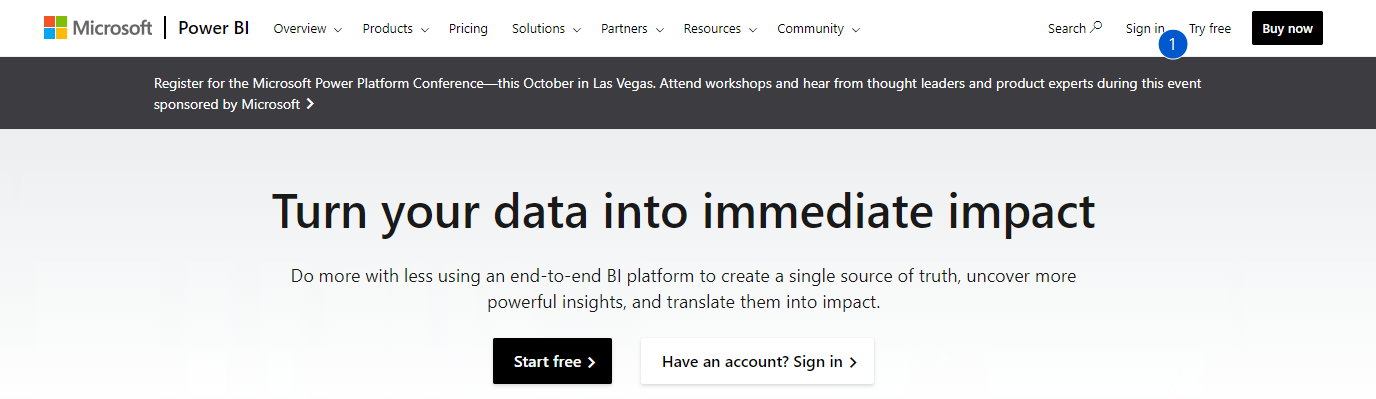Expand the Products dropdown menu
The height and width of the screenshot is (399, 1376).
[x=396, y=28]
